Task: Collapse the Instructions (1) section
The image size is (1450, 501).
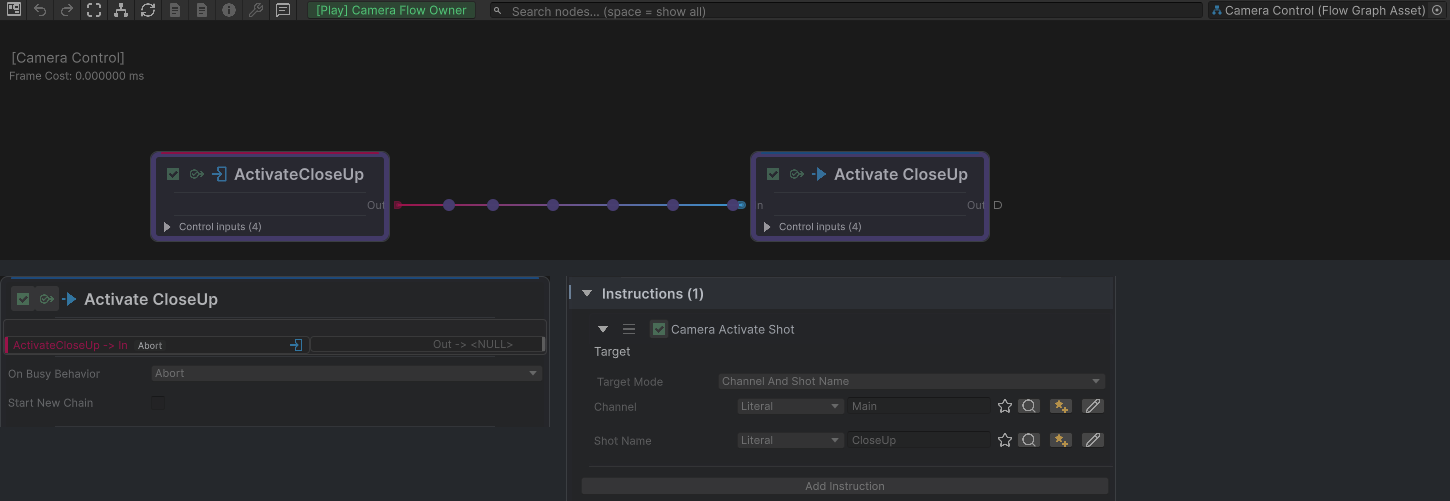Action: point(587,293)
